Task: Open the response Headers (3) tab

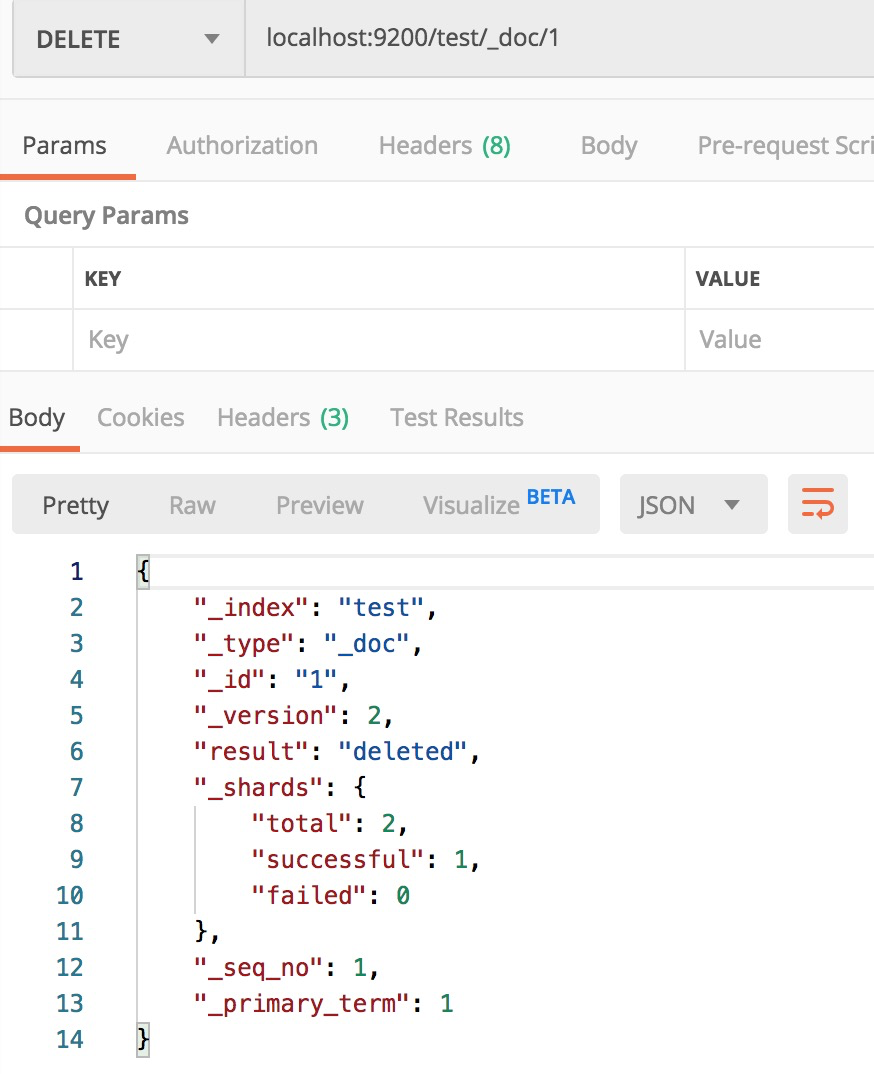Action: click(x=283, y=417)
